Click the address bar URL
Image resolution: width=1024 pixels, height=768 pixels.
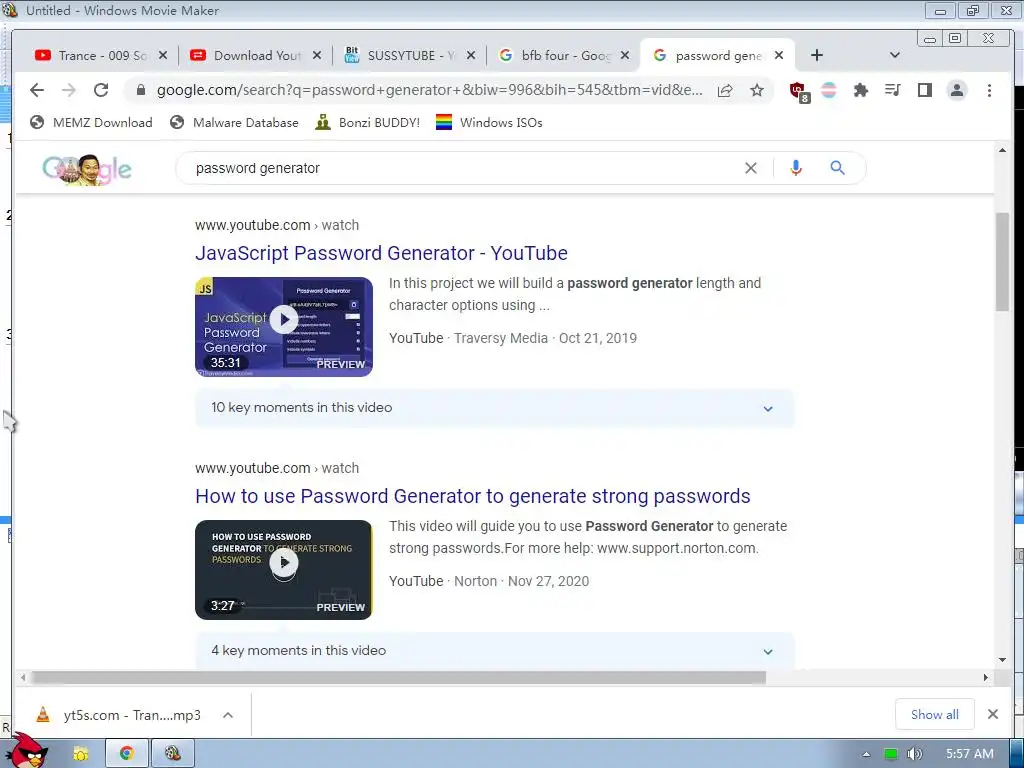pos(430,90)
